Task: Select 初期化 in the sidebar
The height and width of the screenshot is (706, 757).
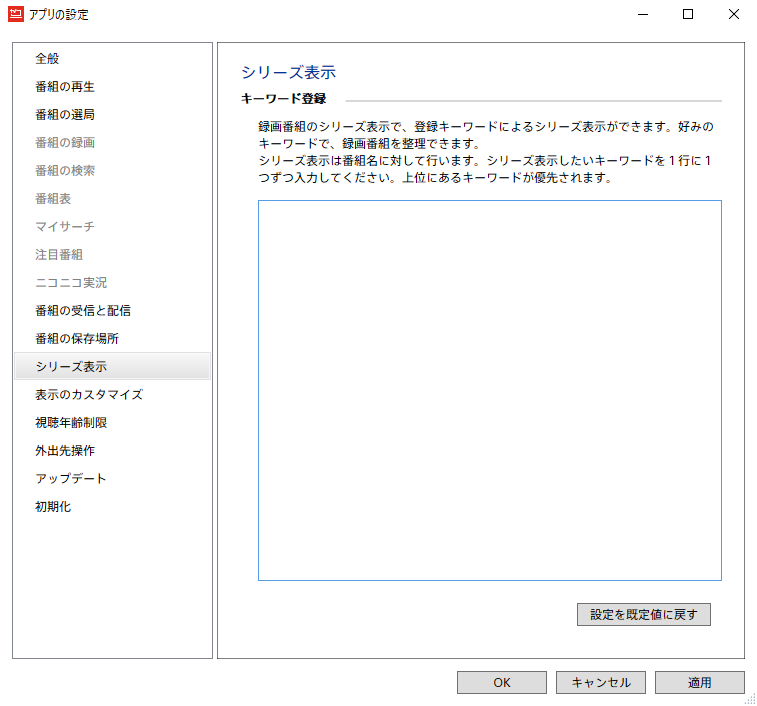Action: coord(53,507)
